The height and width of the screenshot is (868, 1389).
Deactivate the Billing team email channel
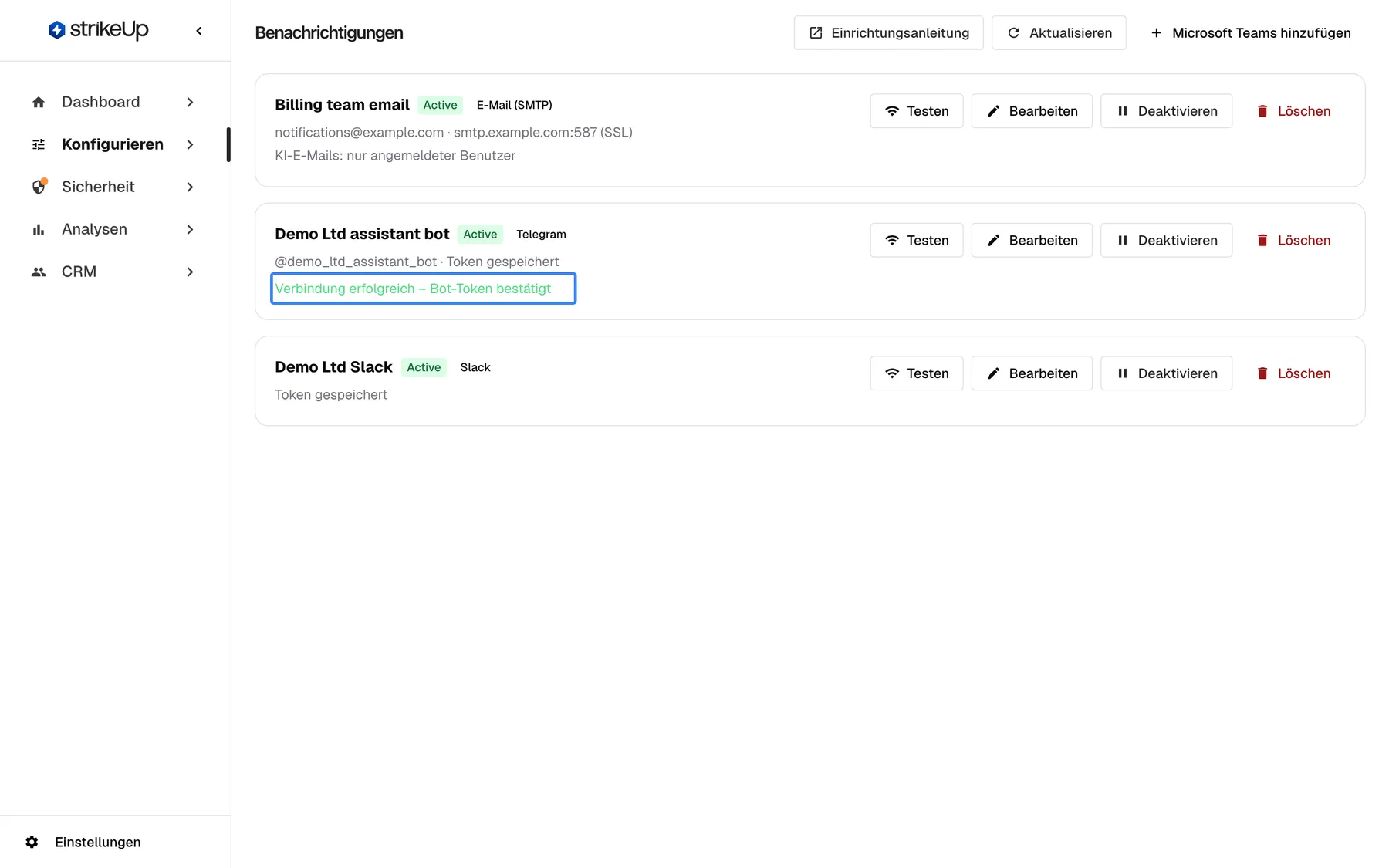[1166, 111]
